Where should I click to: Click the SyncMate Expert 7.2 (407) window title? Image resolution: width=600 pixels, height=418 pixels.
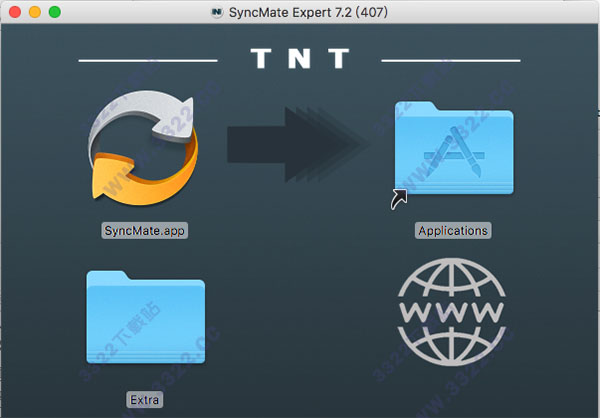(x=308, y=12)
